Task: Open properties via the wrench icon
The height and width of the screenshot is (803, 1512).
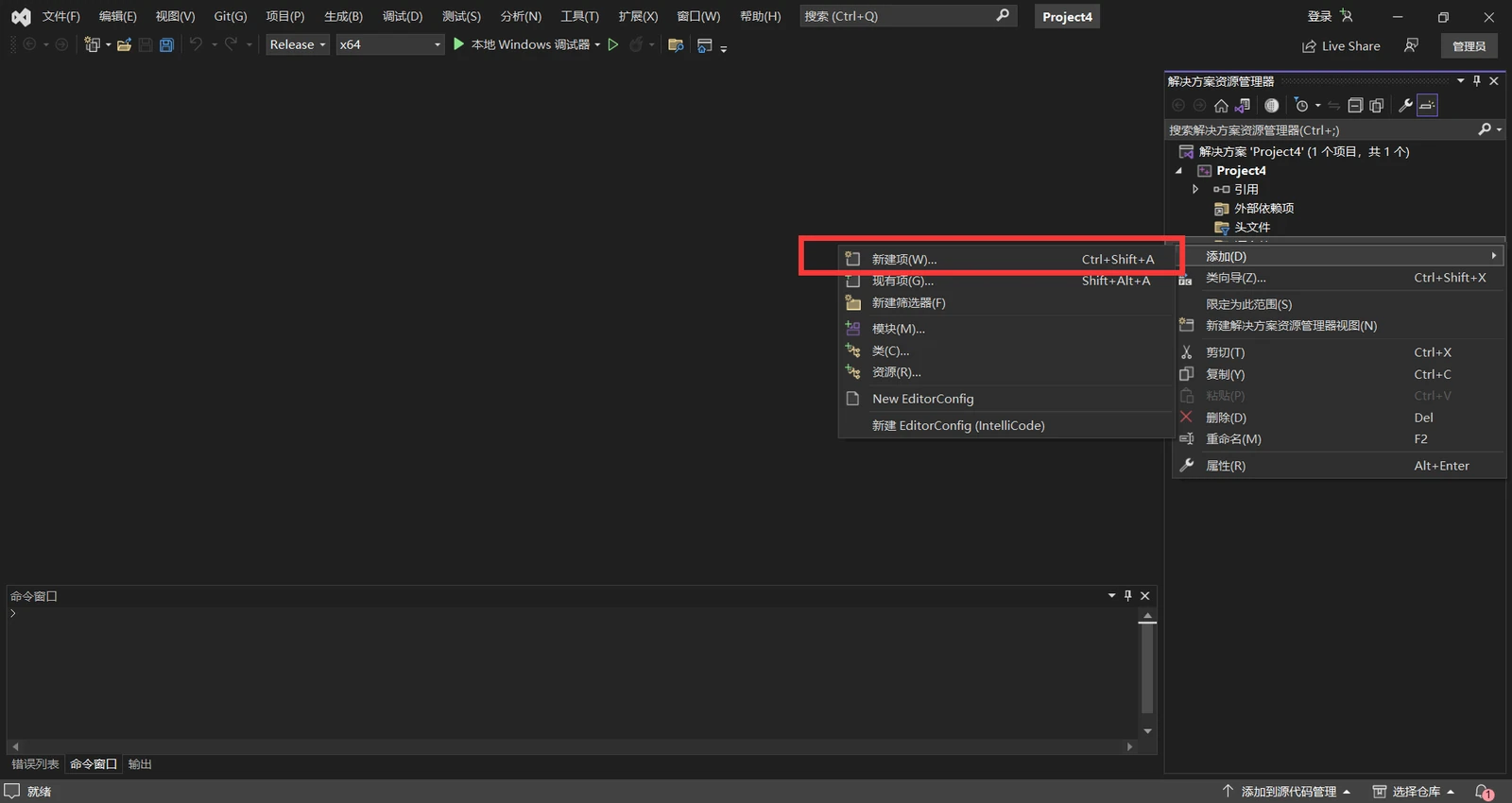Action: 1405,106
